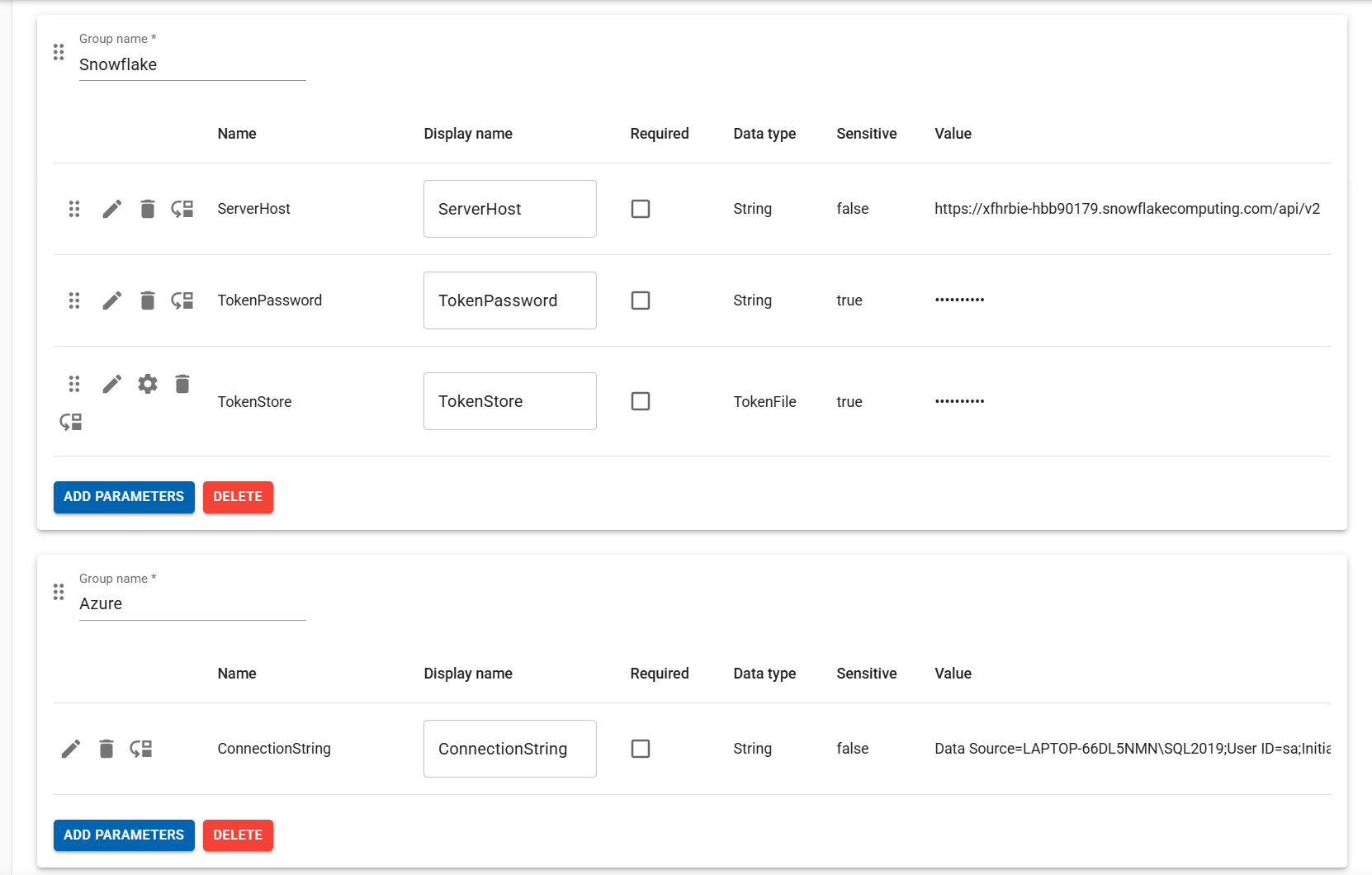Click the trash icon in TokenPassword row
This screenshot has height=875, width=1372.
(148, 300)
